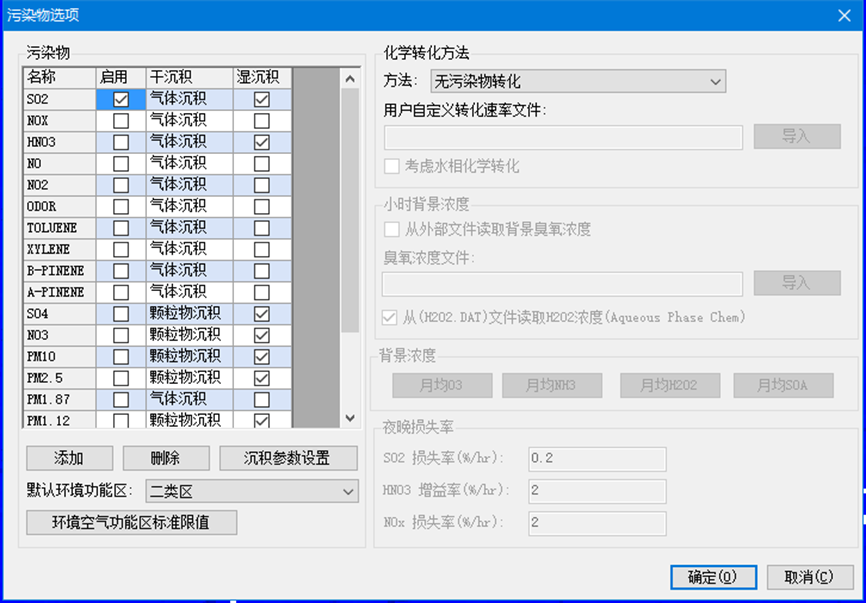Open the chemical transformation method dropdown
866x603 pixels.
(578, 81)
